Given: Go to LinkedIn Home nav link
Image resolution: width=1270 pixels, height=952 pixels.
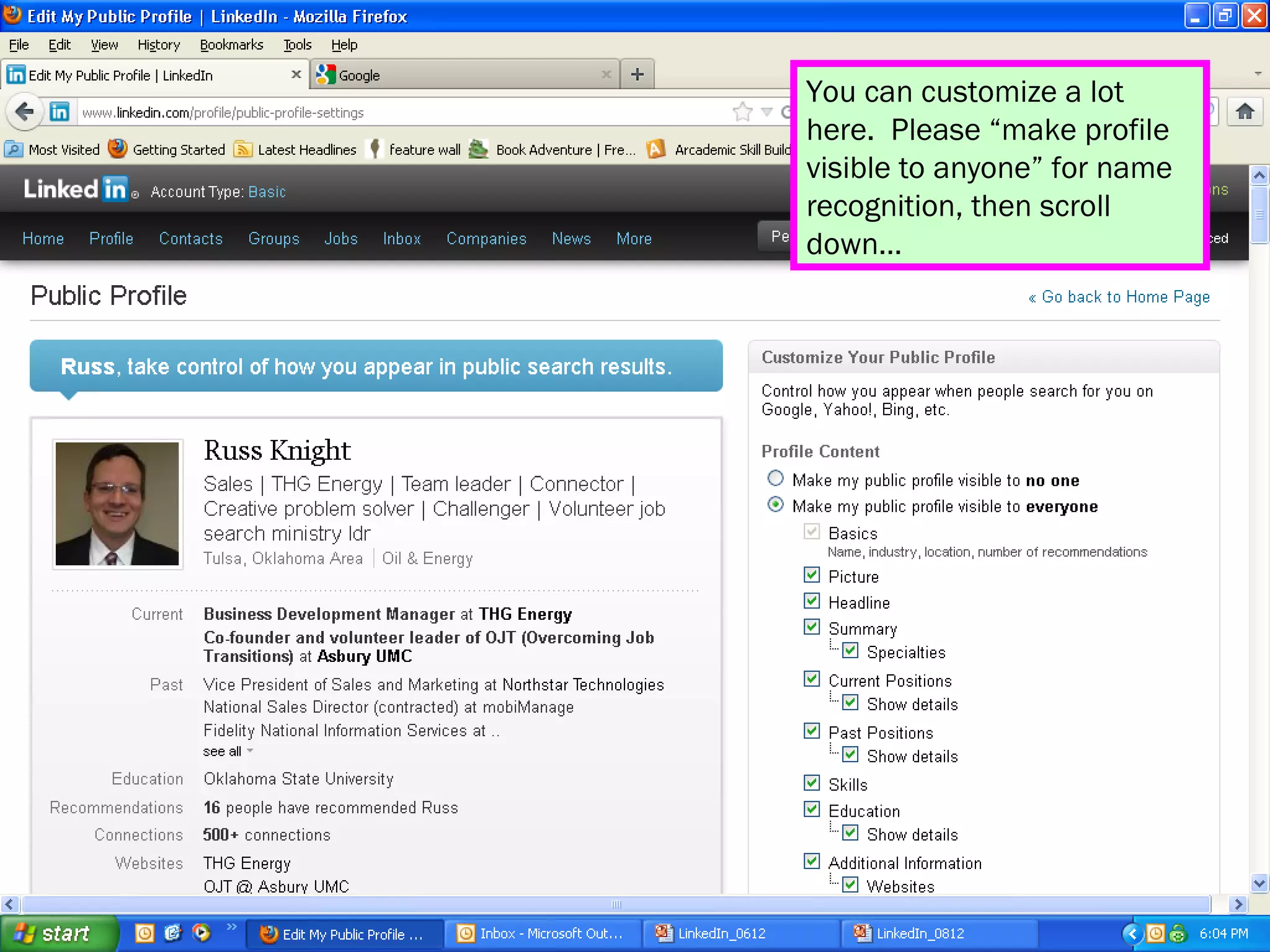Looking at the screenshot, I should point(43,239).
